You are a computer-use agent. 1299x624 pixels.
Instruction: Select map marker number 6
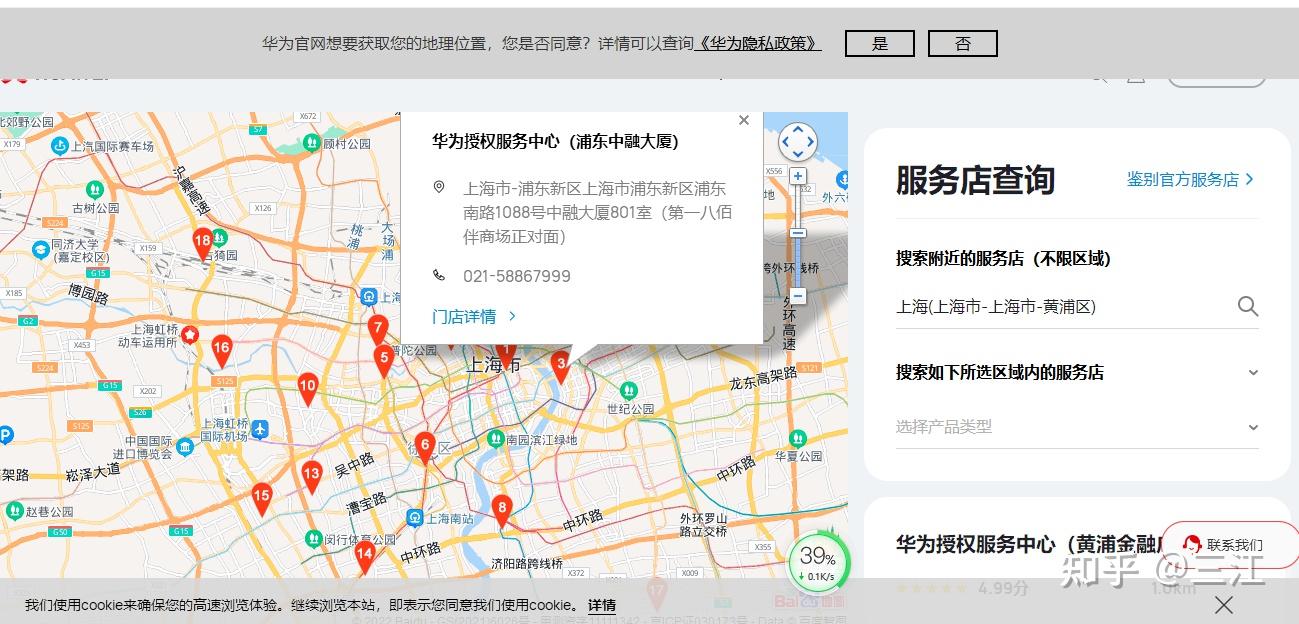pos(425,447)
